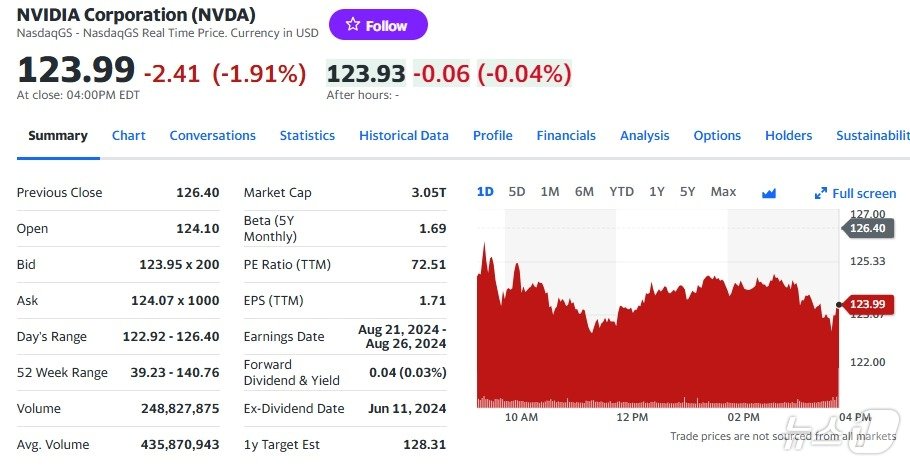The image size is (910, 466).
Task: Open the chart type icon
Action: click(769, 193)
